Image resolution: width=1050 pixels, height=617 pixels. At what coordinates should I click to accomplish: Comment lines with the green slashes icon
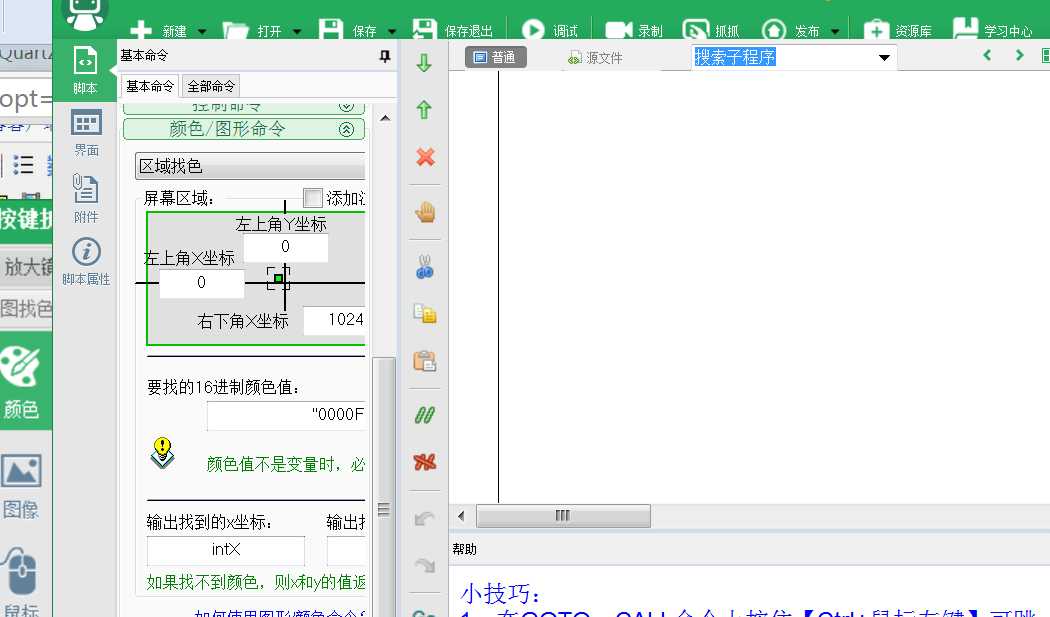coord(425,415)
